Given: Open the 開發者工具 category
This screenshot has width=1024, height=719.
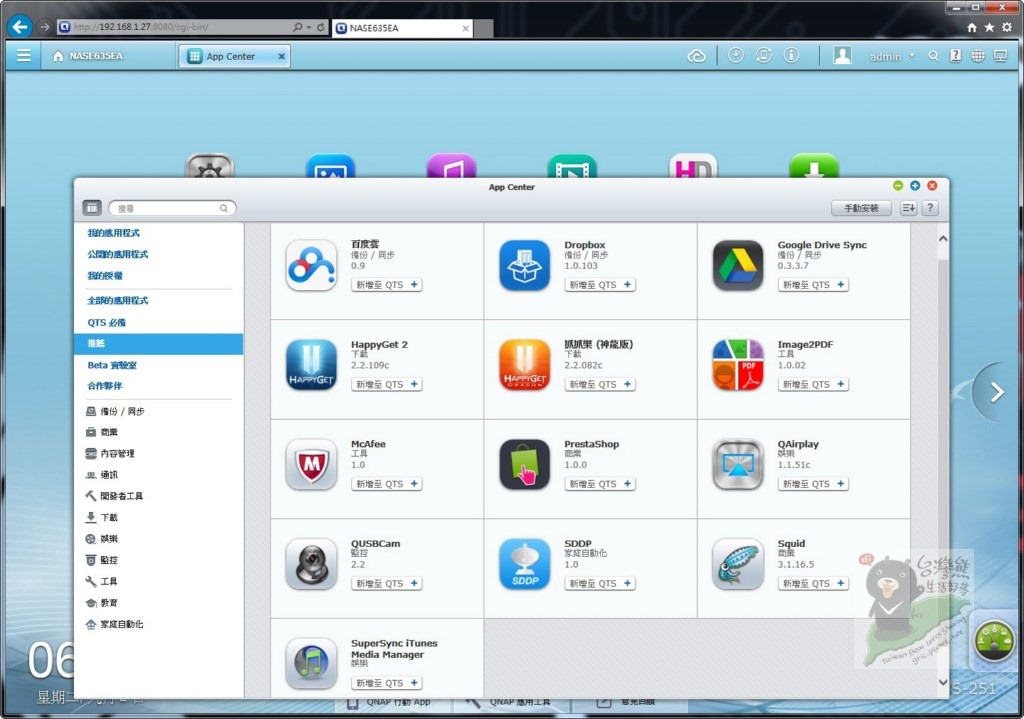Looking at the screenshot, I should pyautogui.click(x=114, y=496).
